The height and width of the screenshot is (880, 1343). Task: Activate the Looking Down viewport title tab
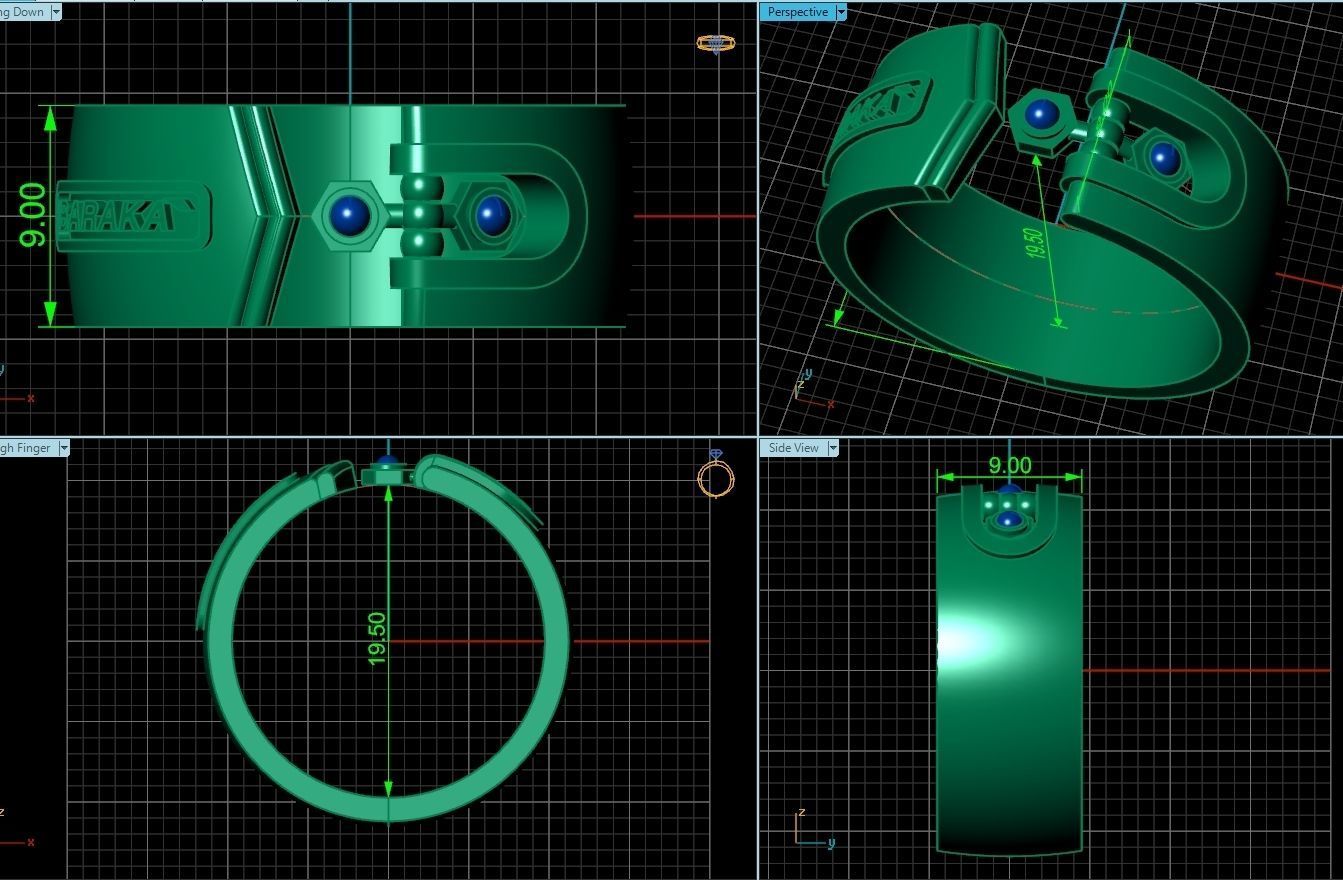coord(24,12)
